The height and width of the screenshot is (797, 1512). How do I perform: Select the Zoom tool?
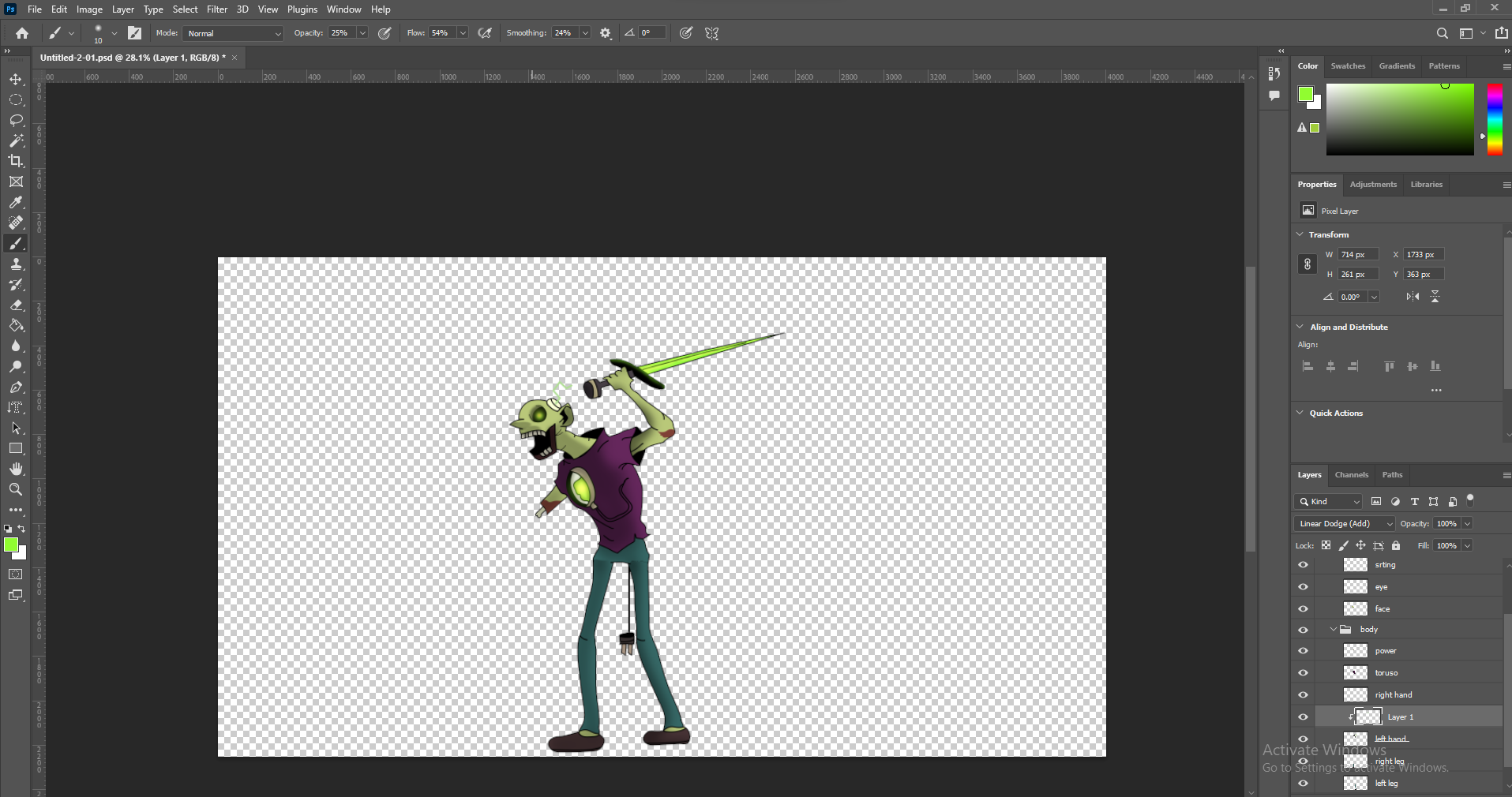point(16,489)
